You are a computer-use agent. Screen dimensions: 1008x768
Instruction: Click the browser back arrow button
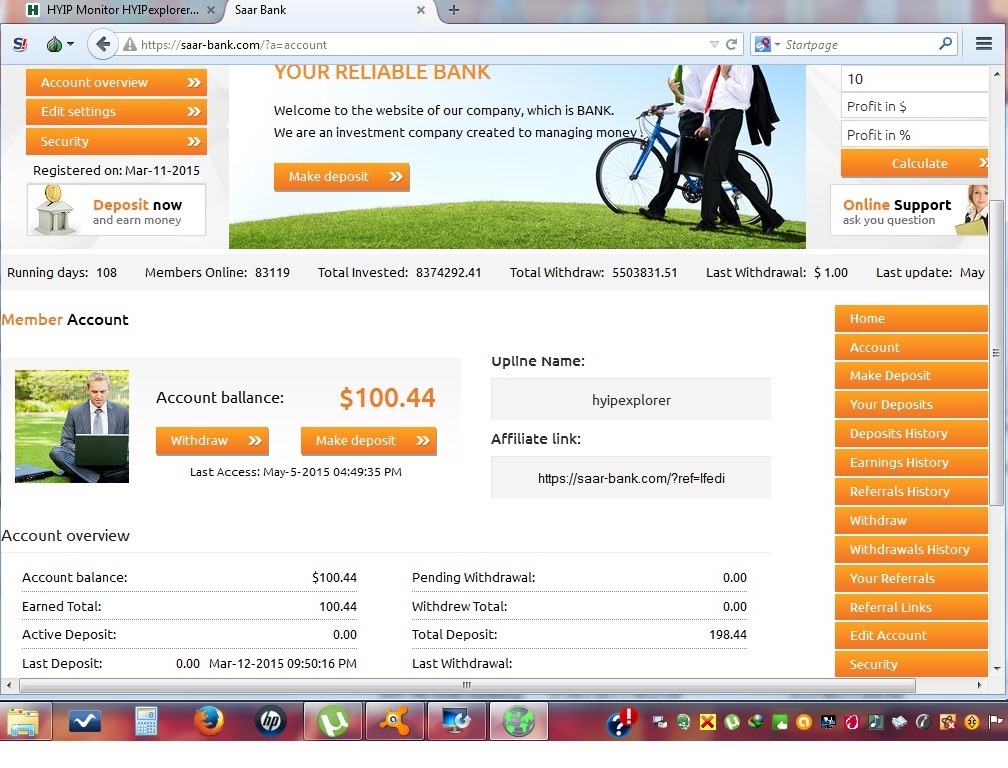point(101,44)
